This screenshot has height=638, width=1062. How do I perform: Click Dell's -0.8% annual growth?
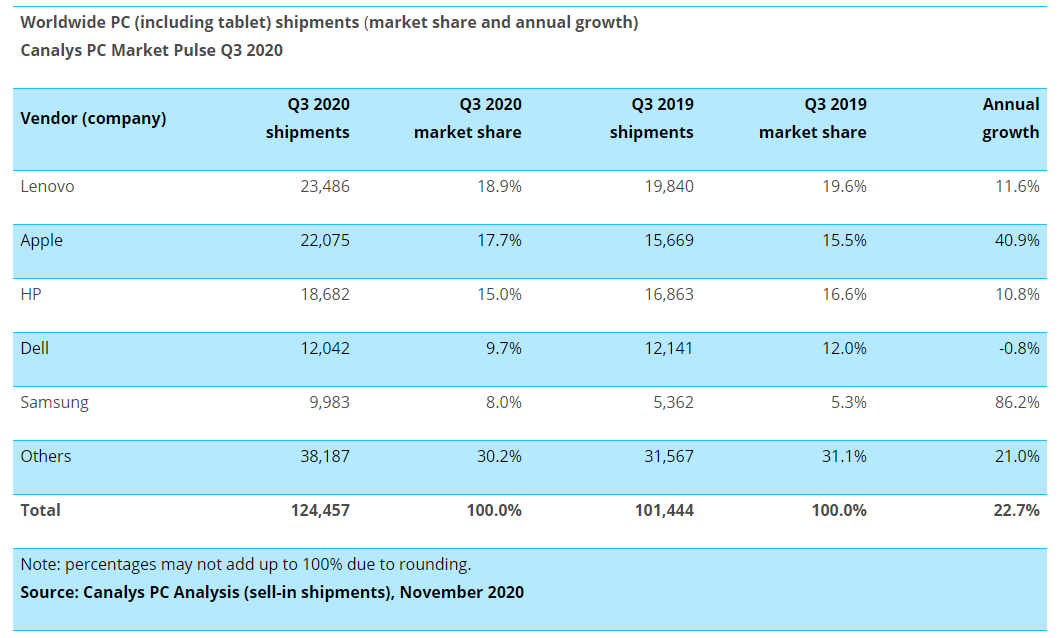pyautogui.click(x=1019, y=348)
